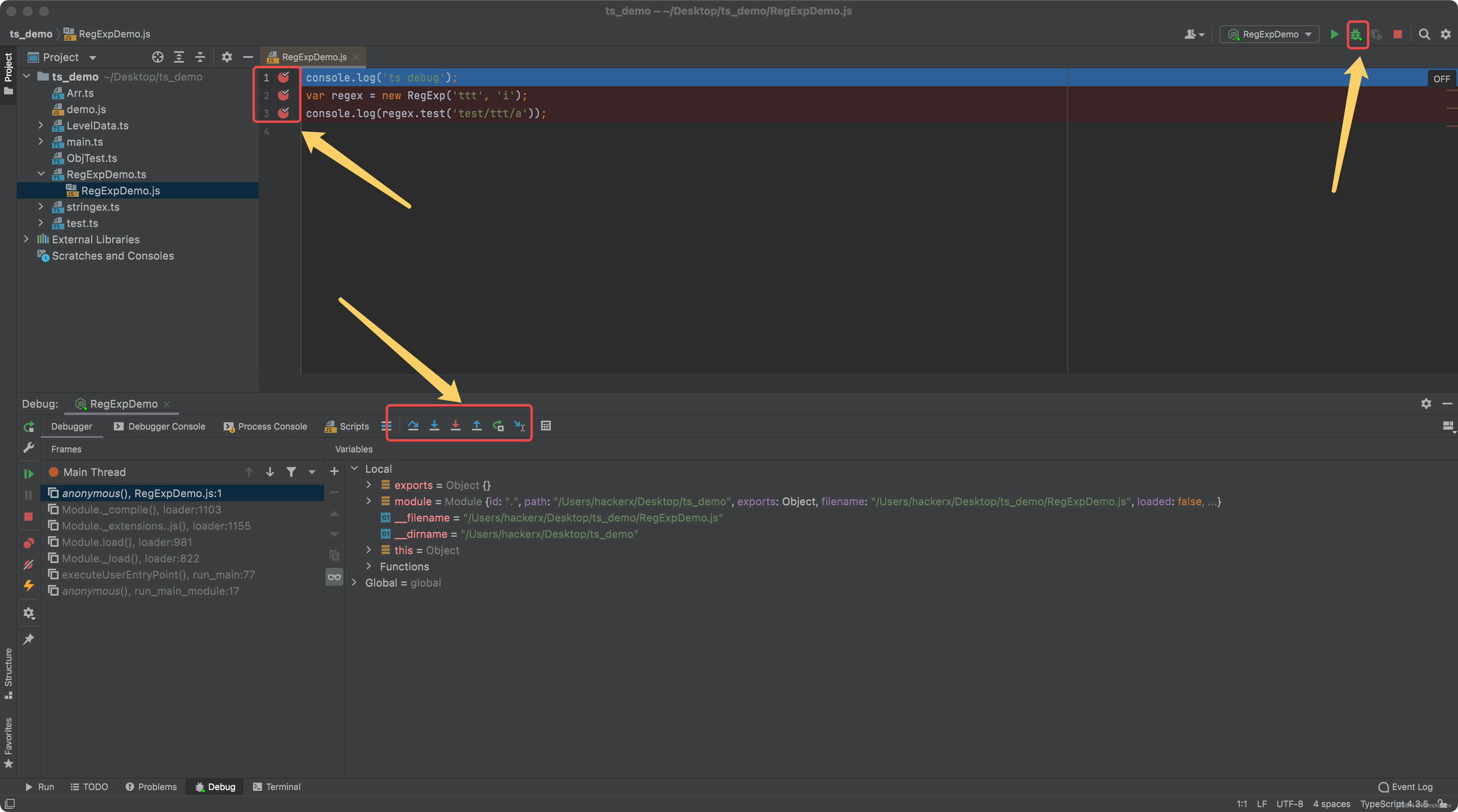The image size is (1458, 812).
Task: Click Resume Program in debug sidebar
Action: click(28, 474)
